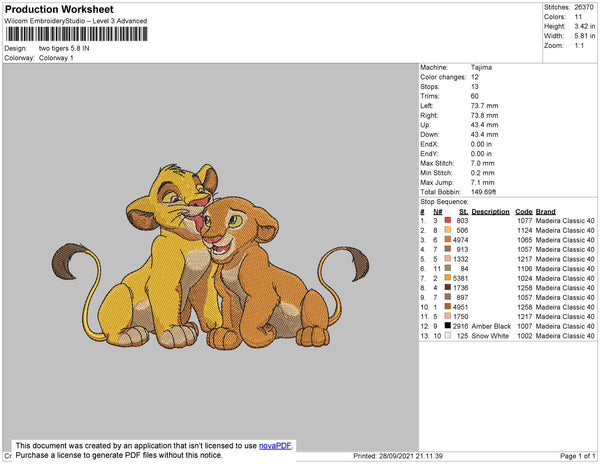Click the 'St.' column header

point(463,212)
